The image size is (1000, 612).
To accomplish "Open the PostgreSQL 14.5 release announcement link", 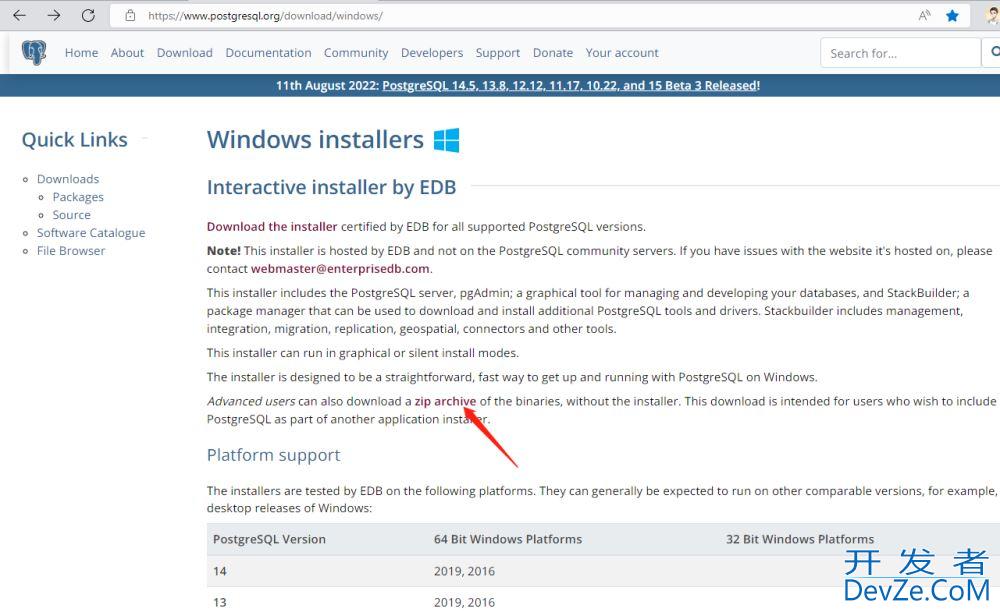I will point(570,85).
